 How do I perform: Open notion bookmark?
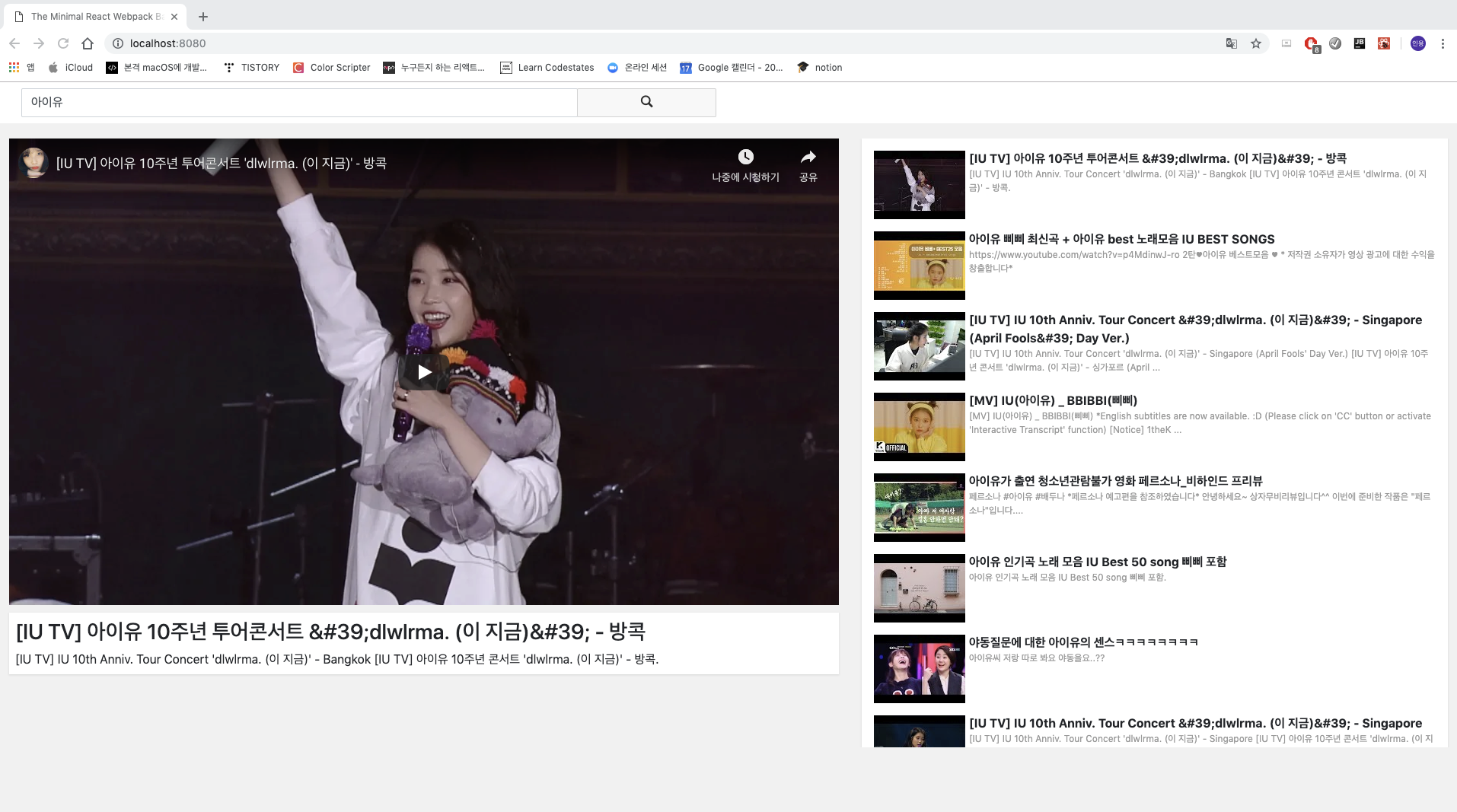coord(820,67)
